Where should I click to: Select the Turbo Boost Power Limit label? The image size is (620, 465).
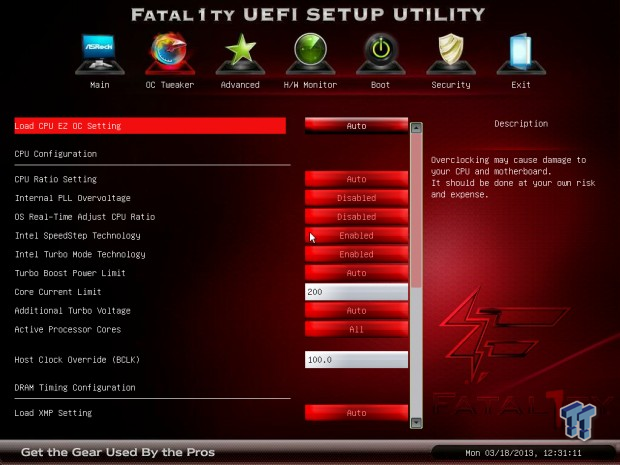[70, 273]
